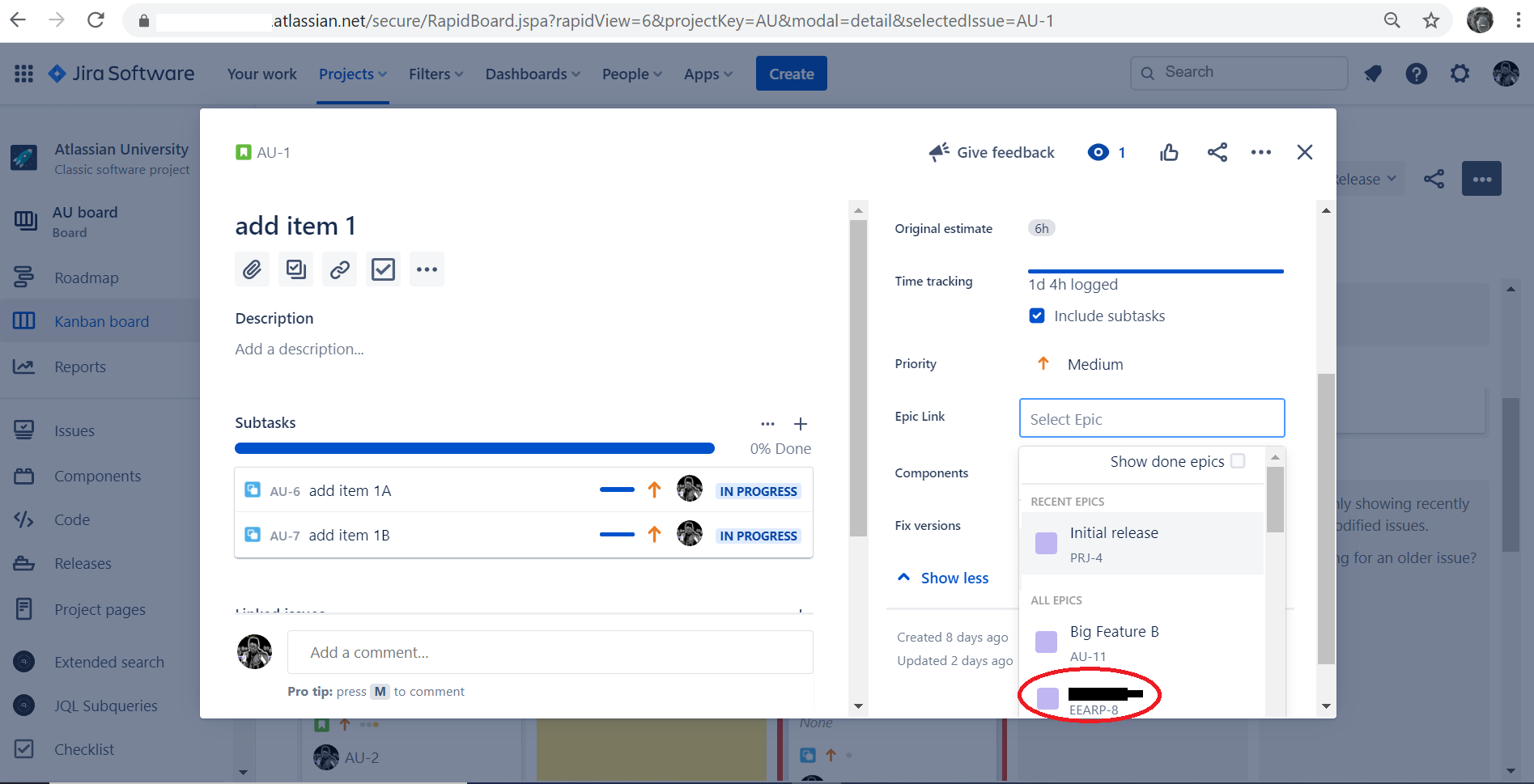Open the Apps dropdown menu
The image size is (1534, 784).
pyautogui.click(x=708, y=74)
